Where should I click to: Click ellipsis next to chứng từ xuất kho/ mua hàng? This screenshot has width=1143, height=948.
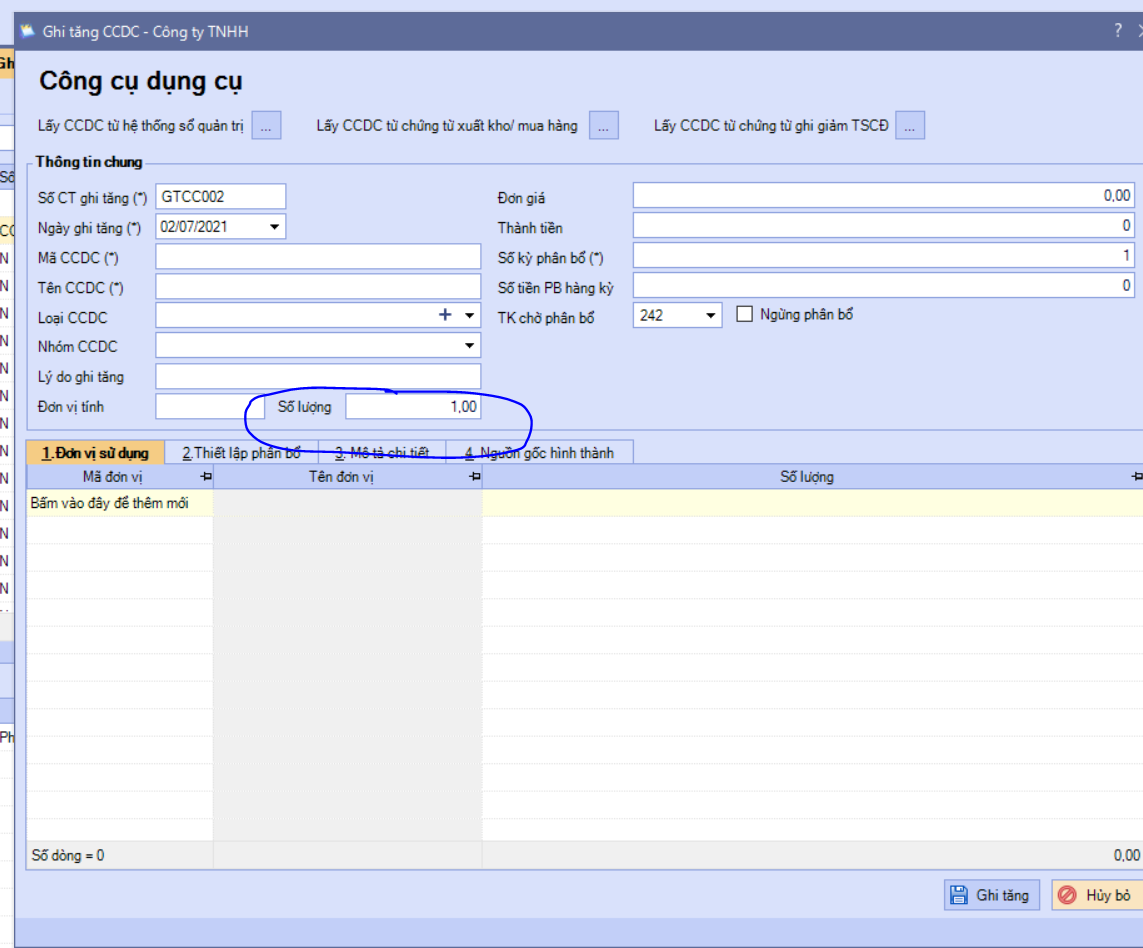coord(604,125)
